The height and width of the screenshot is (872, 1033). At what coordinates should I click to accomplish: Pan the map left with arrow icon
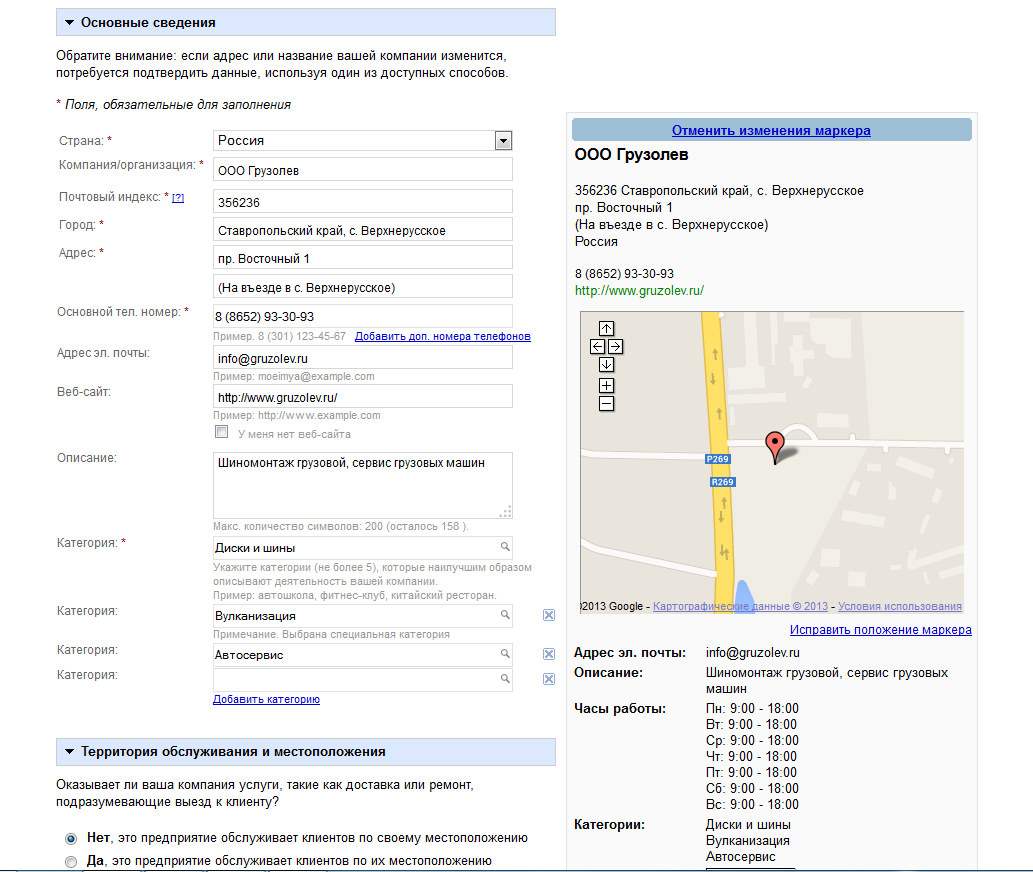click(598, 346)
